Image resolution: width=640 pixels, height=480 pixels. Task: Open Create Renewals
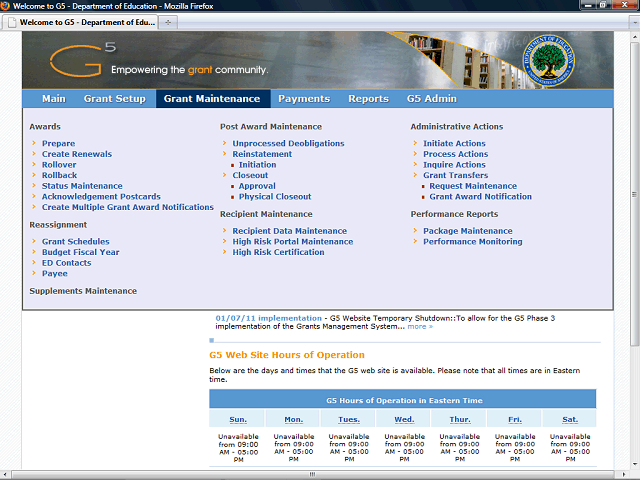[x=77, y=155]
